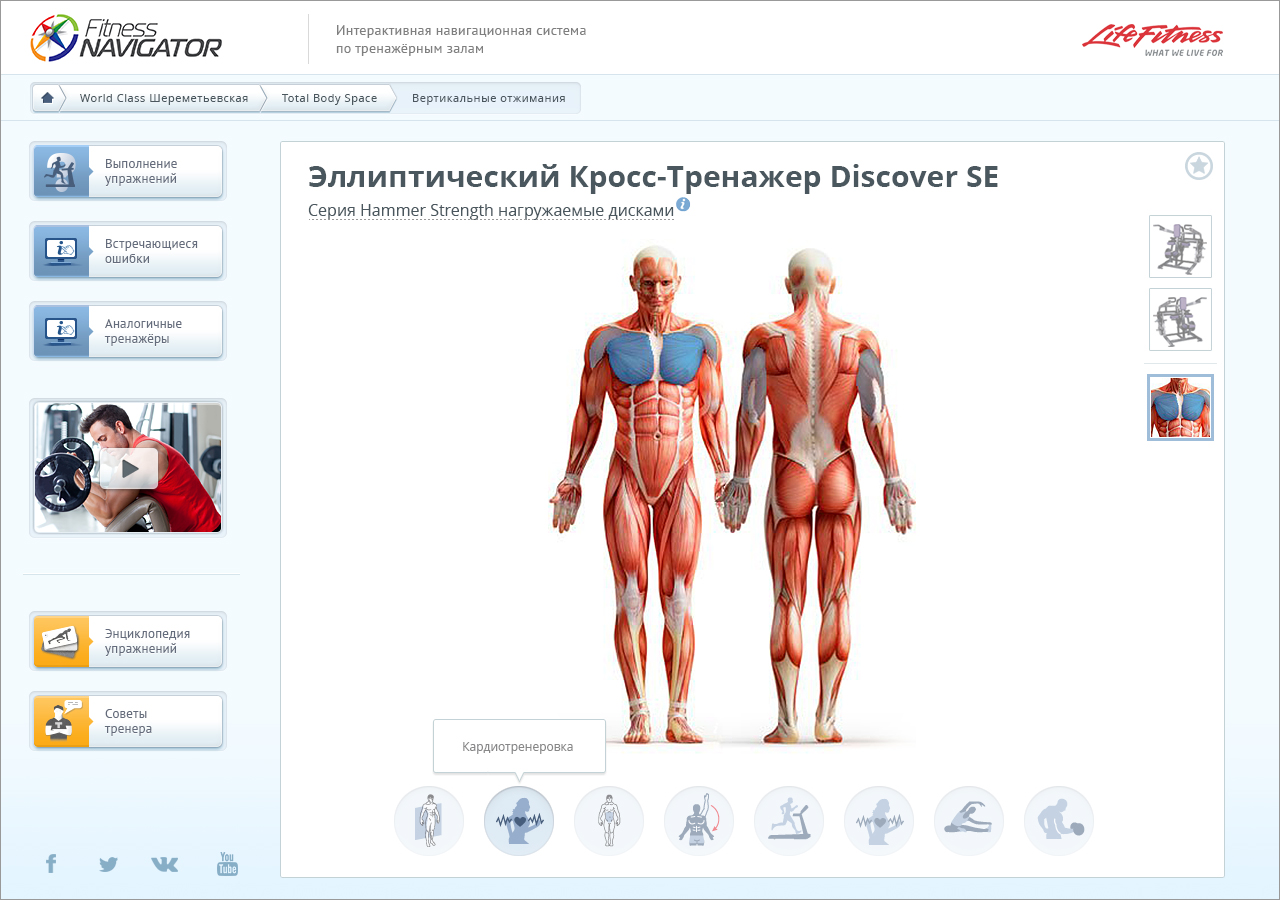Play the biceps curl exercise video
Image resolution: width=1280 pixels, height=900 pixels.
[128, 468]
